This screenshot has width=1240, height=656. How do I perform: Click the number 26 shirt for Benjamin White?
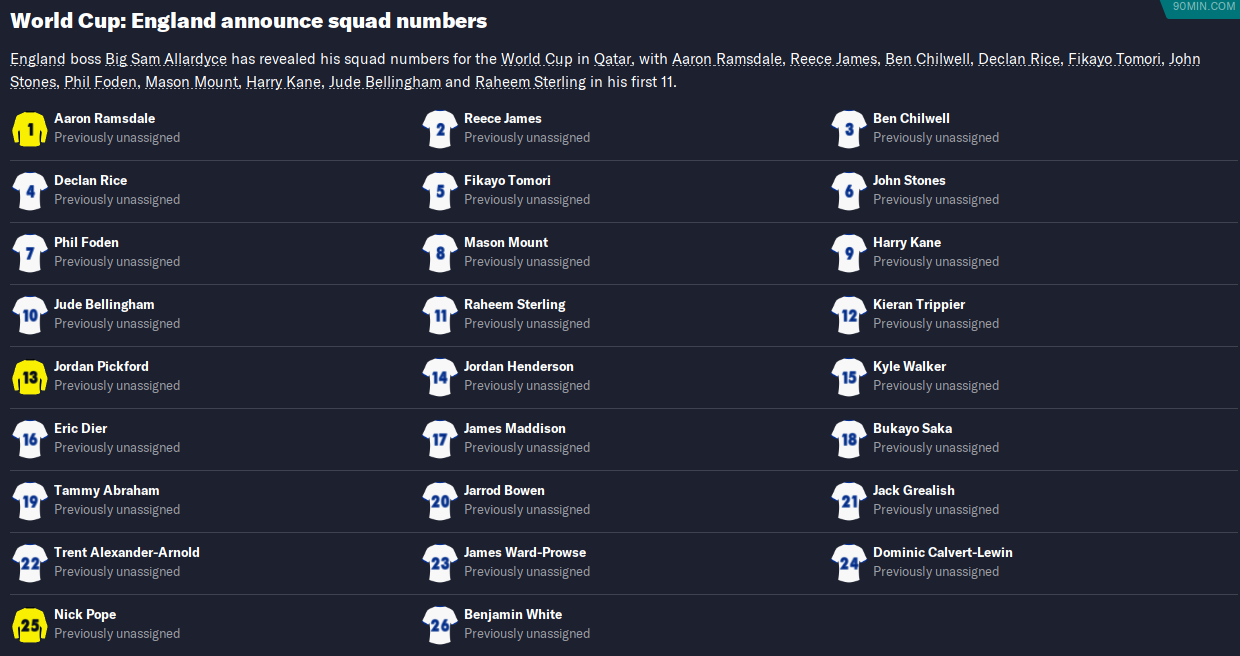(x=440, y=625)
